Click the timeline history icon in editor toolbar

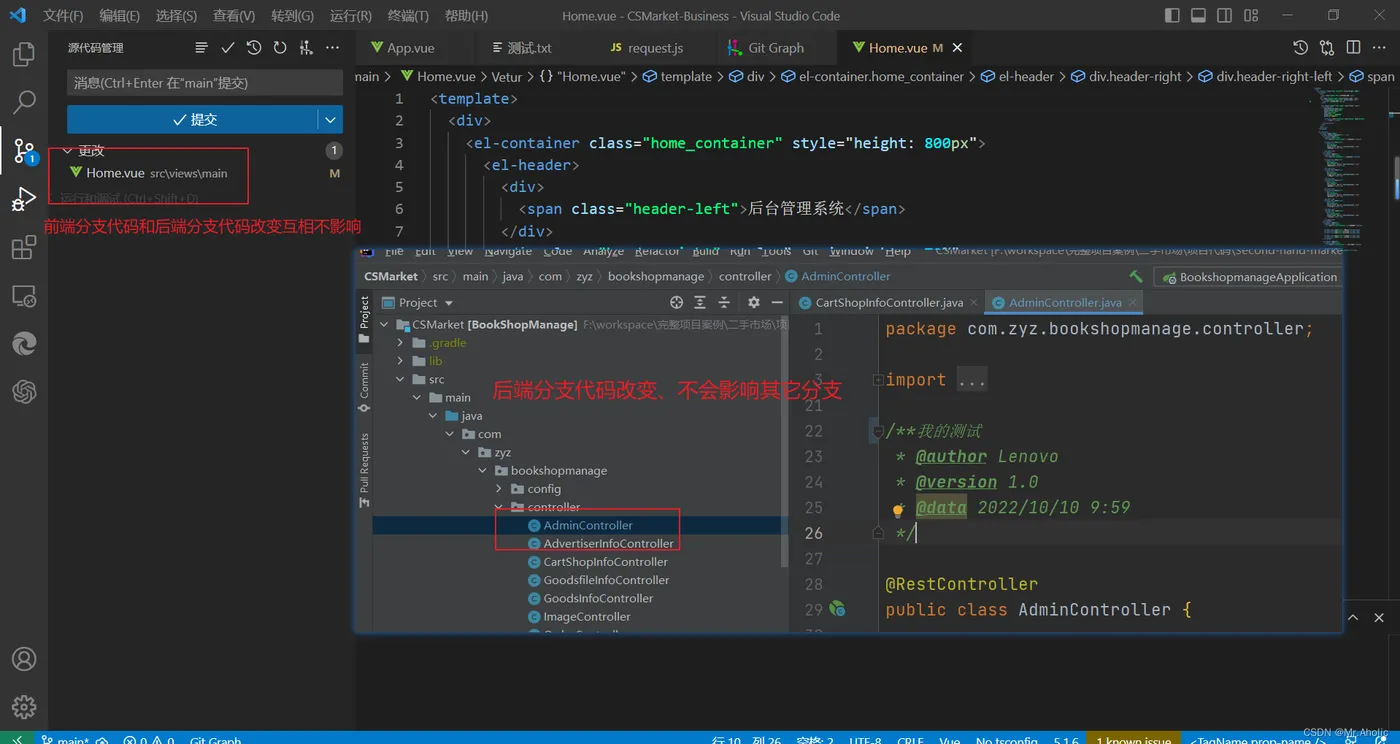[x=1300, y=47]
